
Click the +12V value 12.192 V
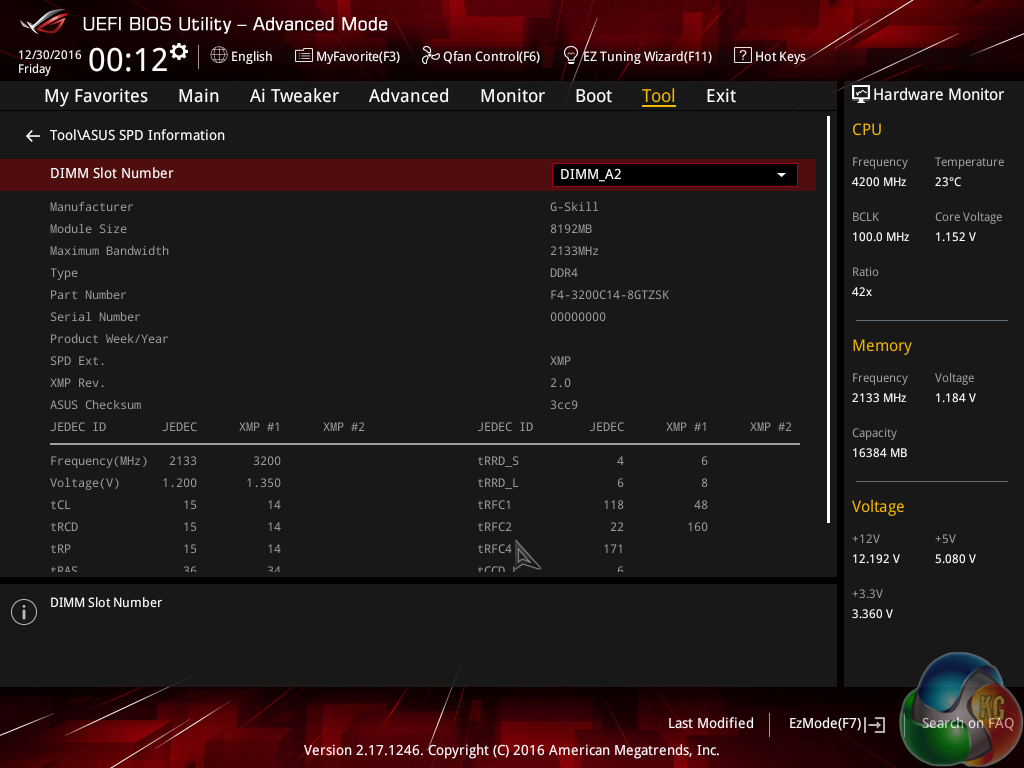coord(876,559)
